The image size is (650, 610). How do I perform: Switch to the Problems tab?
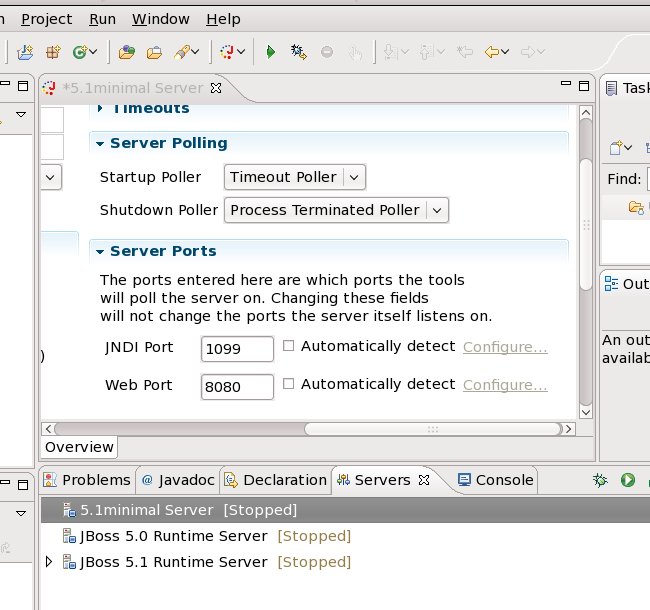tap(87, 480)
